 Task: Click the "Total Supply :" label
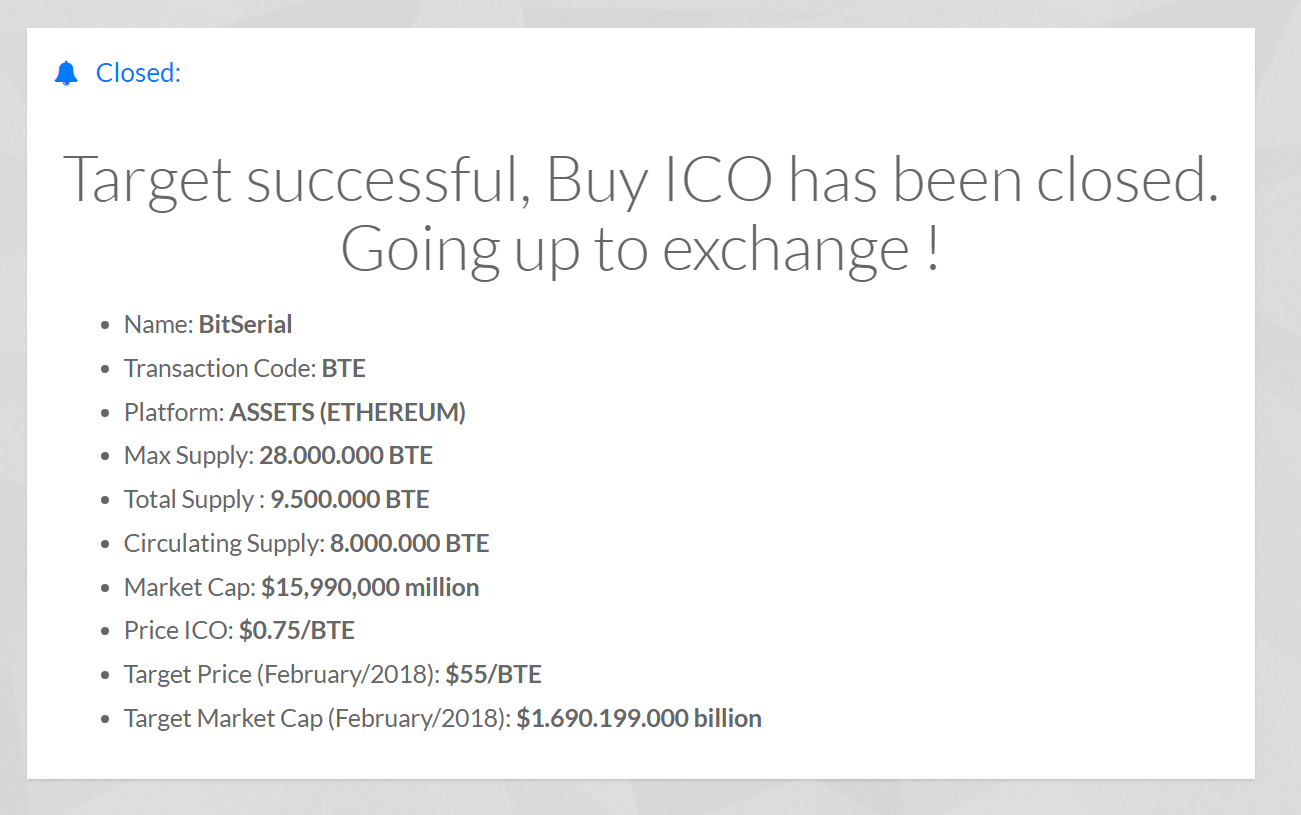[194, 499]
